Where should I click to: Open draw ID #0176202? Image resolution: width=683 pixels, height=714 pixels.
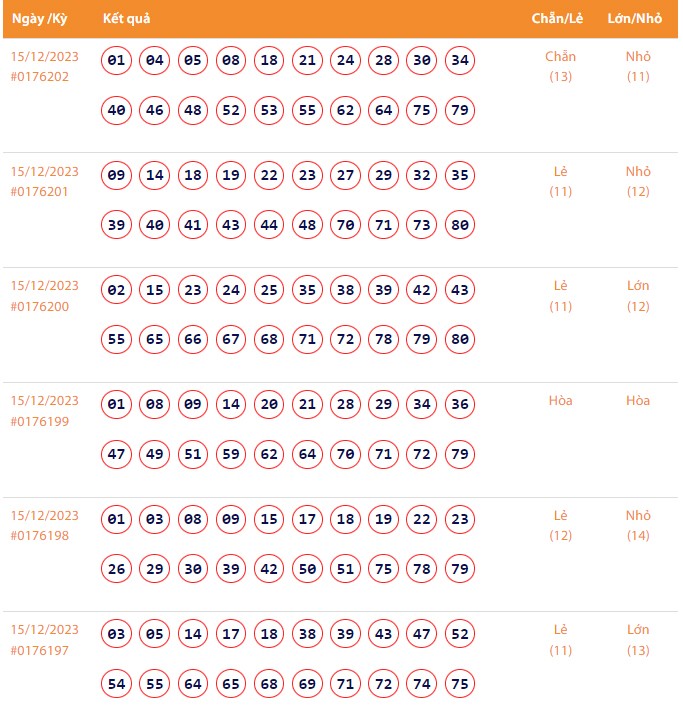point(40,77)
